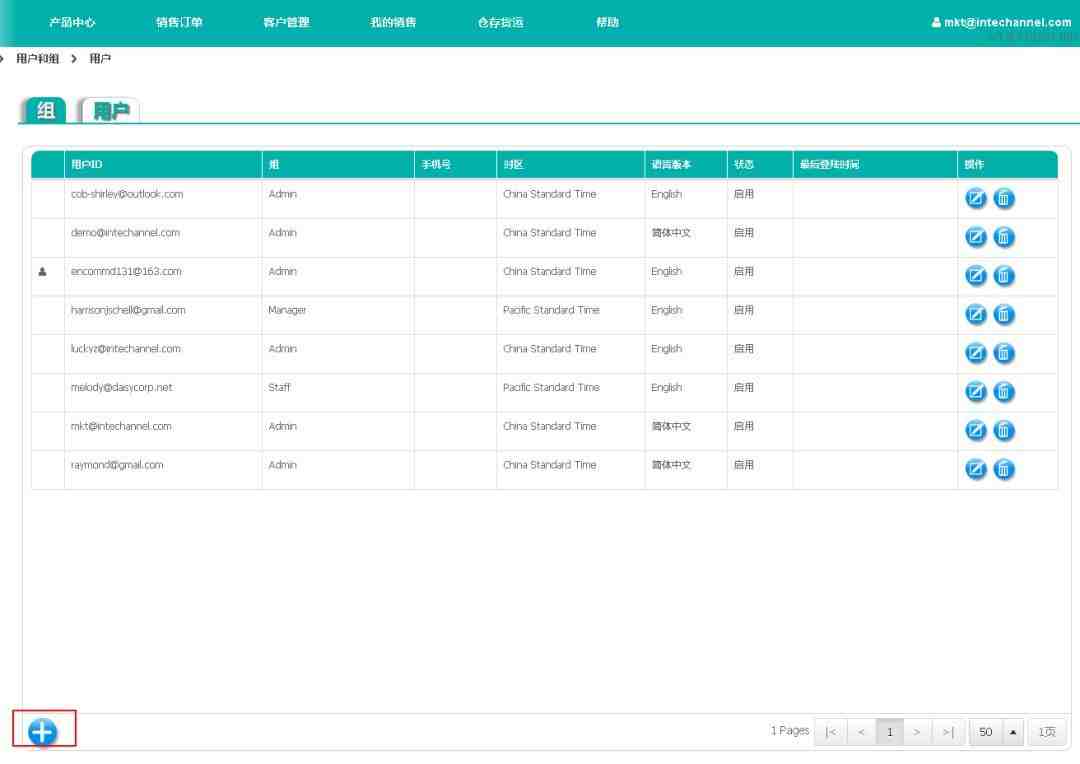
Task: Delete user melody@daisycorp.net
Action: pyautogui.click(x=1004, y=392)
